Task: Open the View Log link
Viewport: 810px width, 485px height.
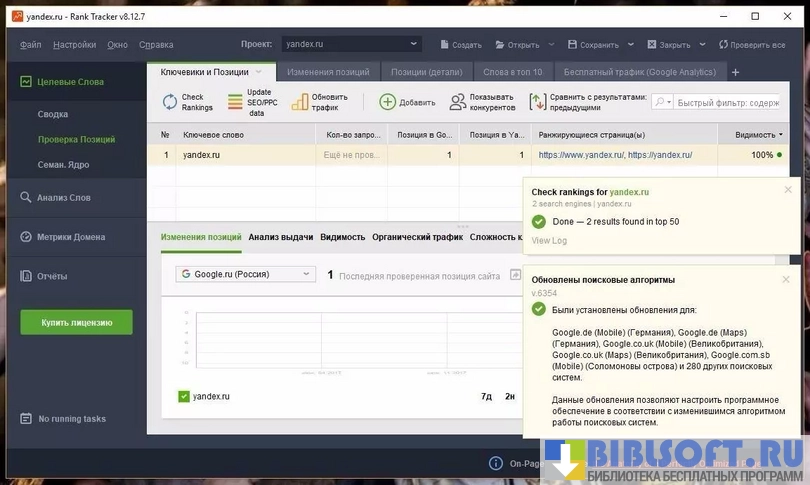Action: [549, 240]
